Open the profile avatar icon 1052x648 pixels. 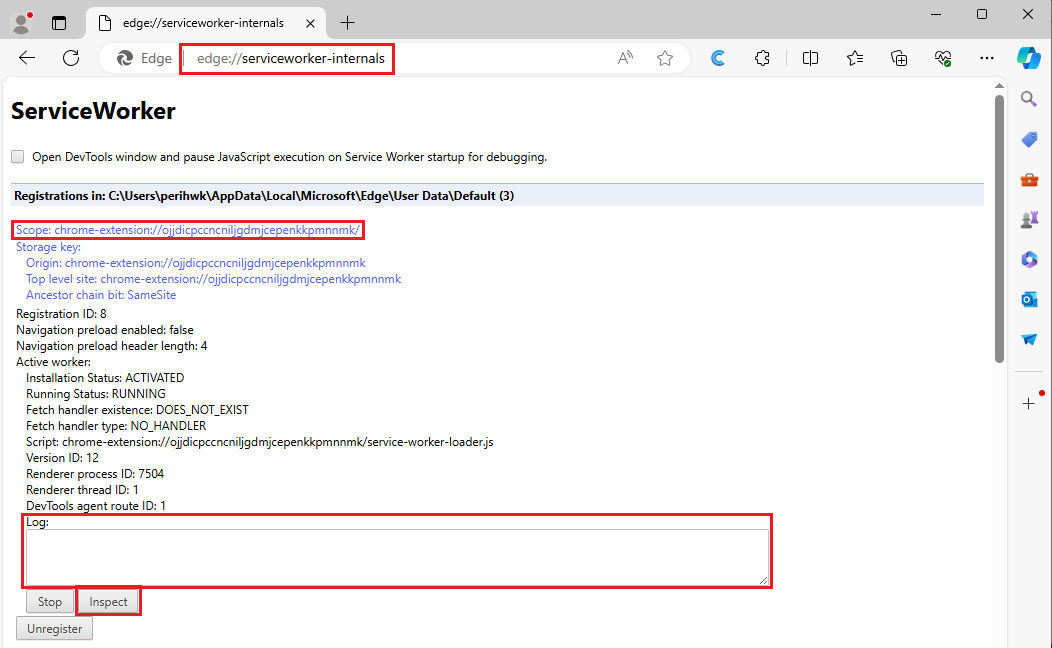click(21, 23)
